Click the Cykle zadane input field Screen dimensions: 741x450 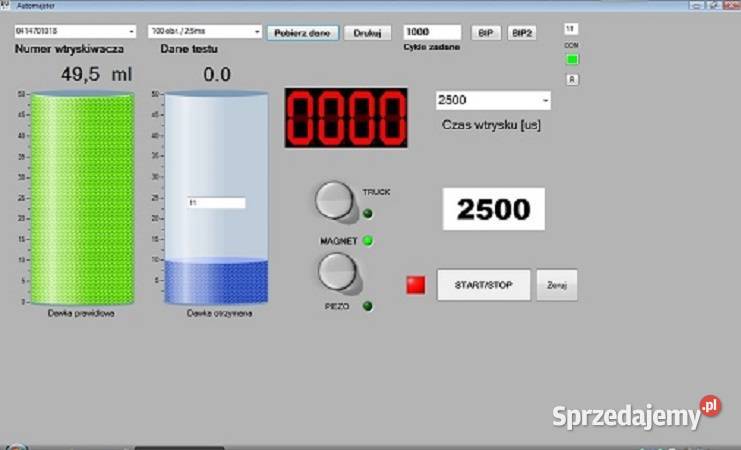point(432,32)
